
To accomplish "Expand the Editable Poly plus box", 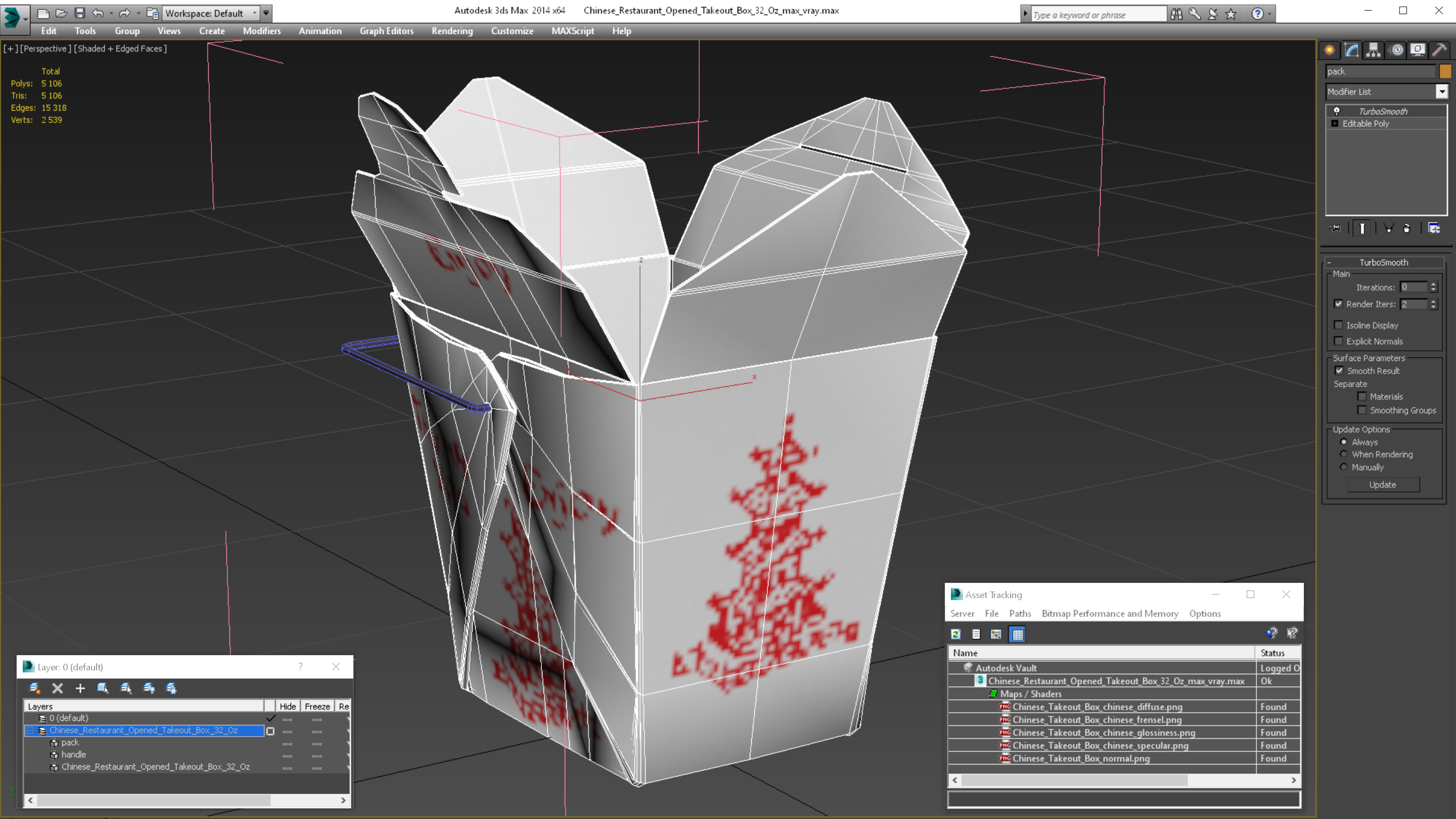I will point(1335,123).
